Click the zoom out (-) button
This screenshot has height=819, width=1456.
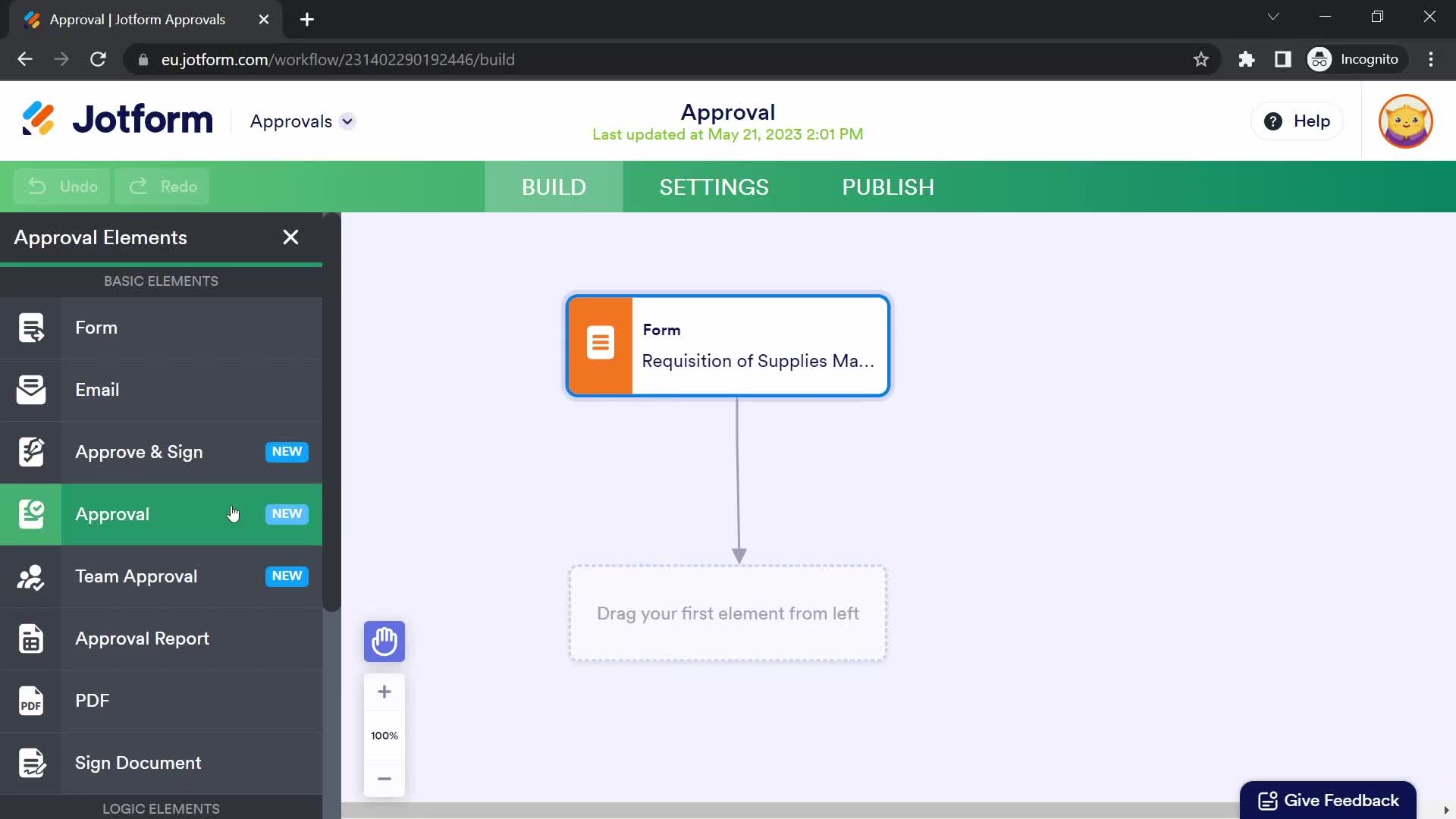coord(384,778)
